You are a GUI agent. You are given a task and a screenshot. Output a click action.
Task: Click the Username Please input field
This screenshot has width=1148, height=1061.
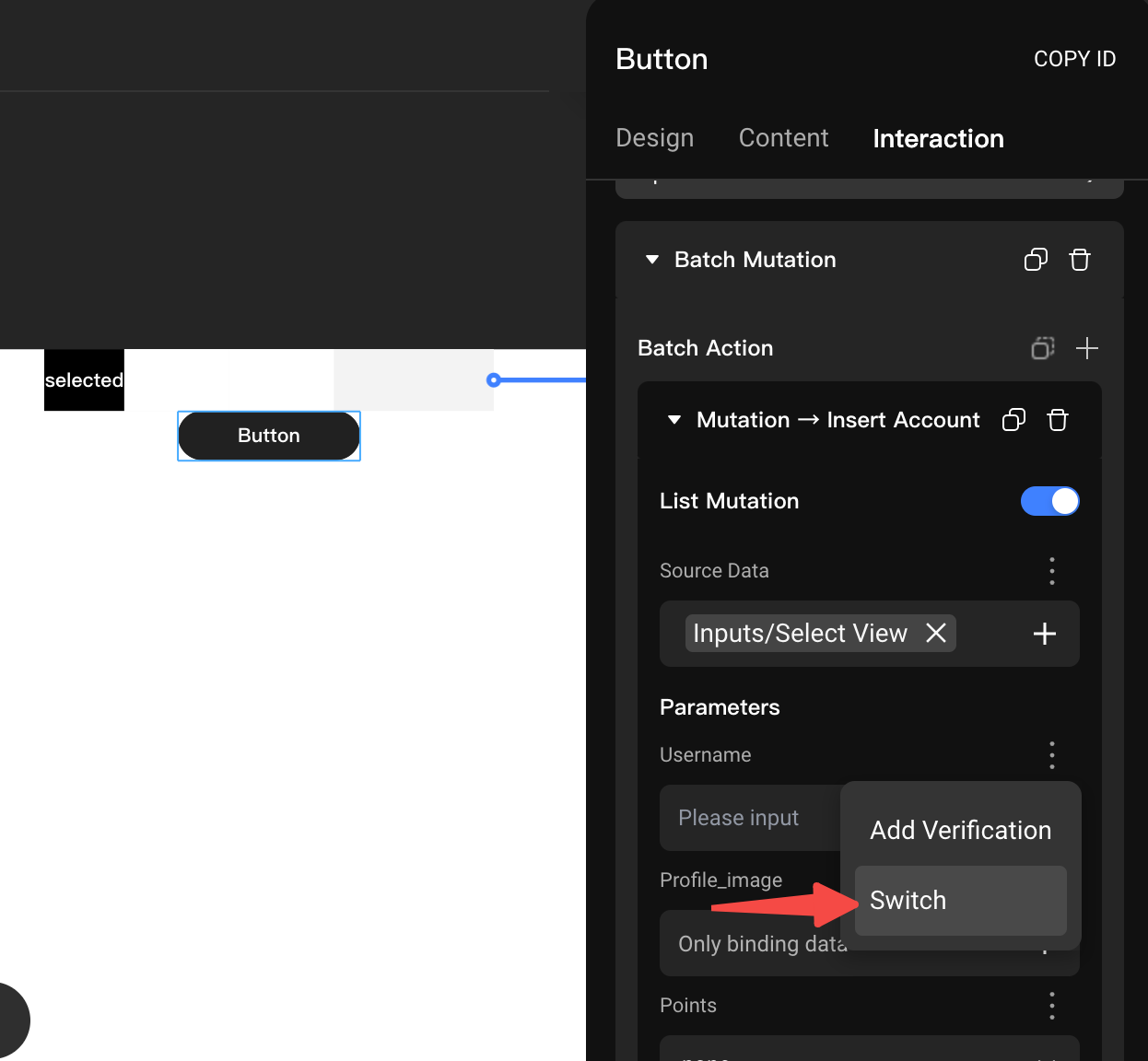(x=750, y=818)
